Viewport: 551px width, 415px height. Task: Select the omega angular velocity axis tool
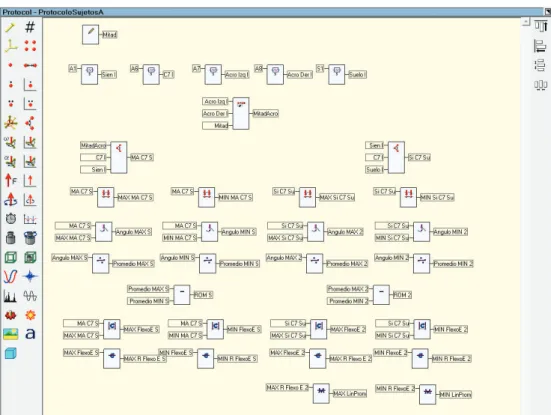[x=11, y=142]
